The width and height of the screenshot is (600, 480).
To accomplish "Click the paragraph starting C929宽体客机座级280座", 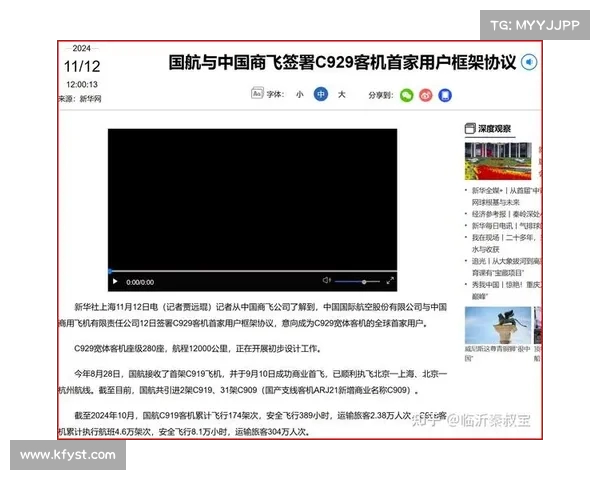I will pyautogui.click(x=198, y=348).
